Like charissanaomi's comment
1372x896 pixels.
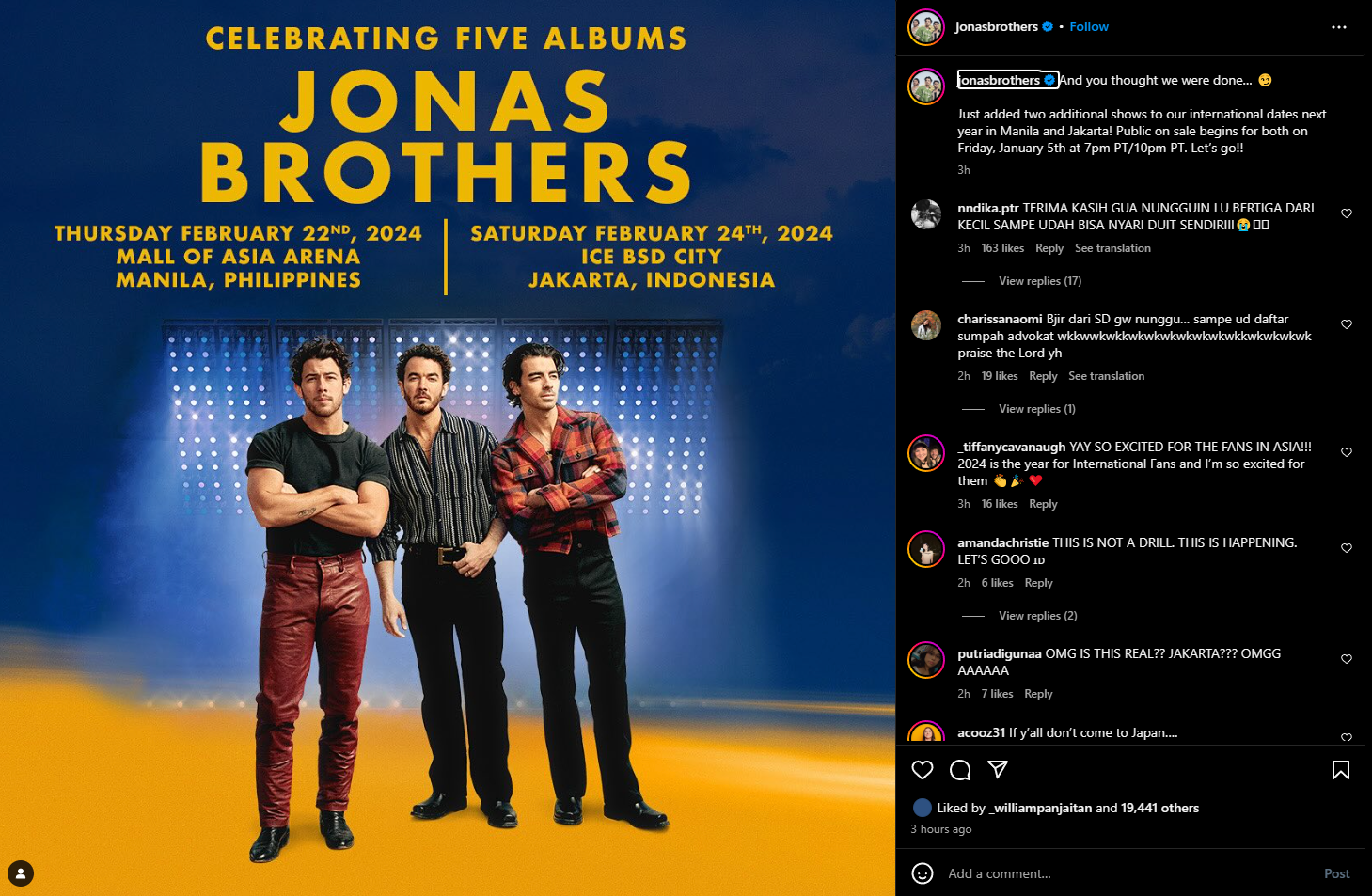(x=1347, y=324)
